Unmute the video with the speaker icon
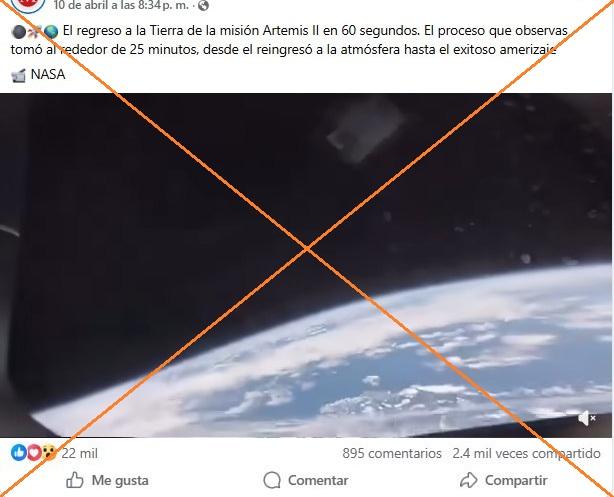Screen dimensions: 614x497 [587, 418]
